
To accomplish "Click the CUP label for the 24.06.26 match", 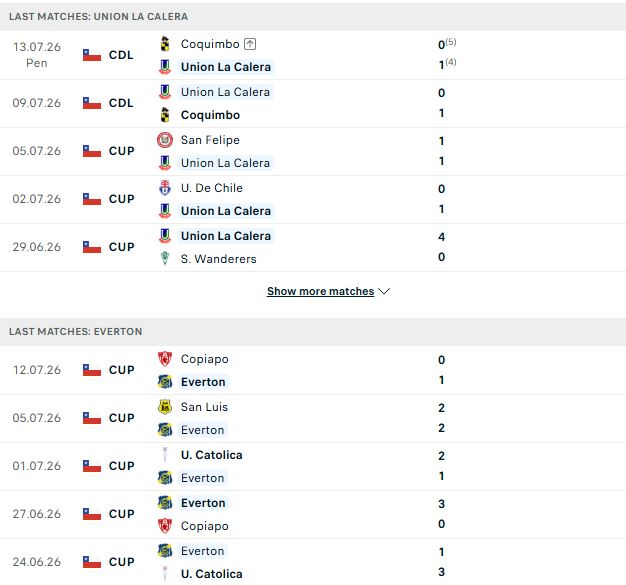I will click(x=122, y=562).
